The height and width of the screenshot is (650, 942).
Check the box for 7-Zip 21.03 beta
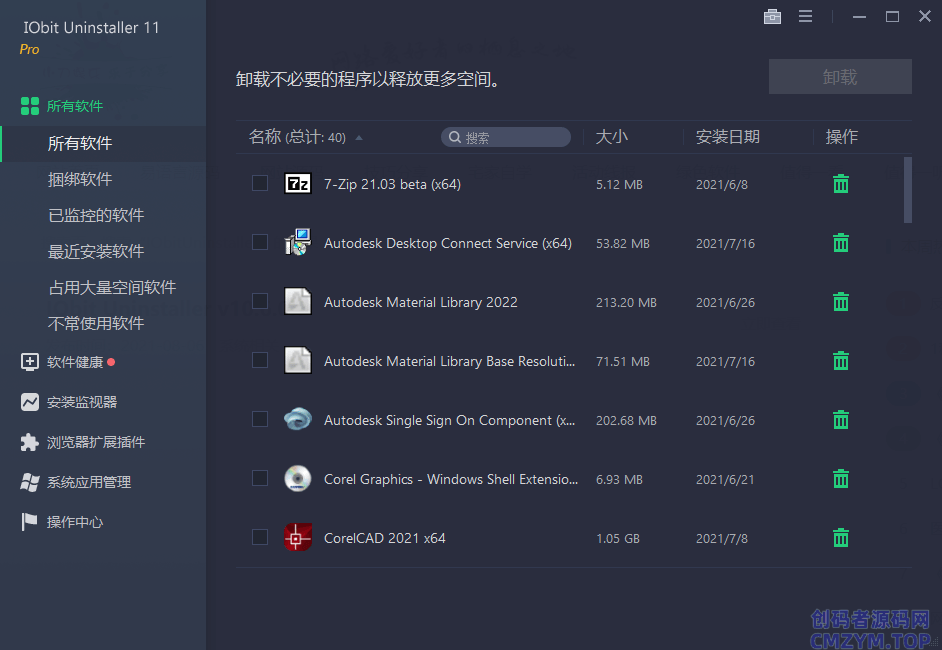tap(260, 183)
